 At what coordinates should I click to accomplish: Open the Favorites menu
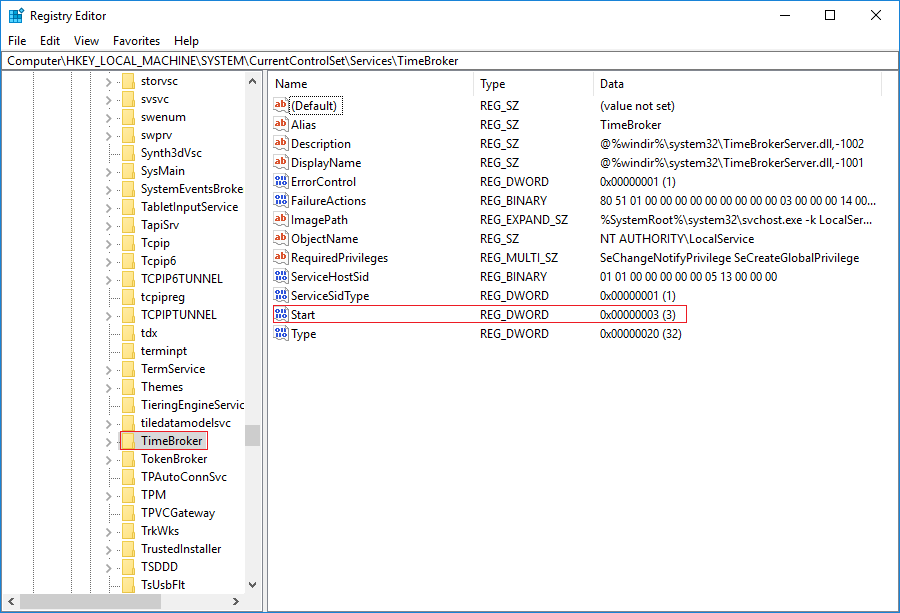[x=136, y=41]
